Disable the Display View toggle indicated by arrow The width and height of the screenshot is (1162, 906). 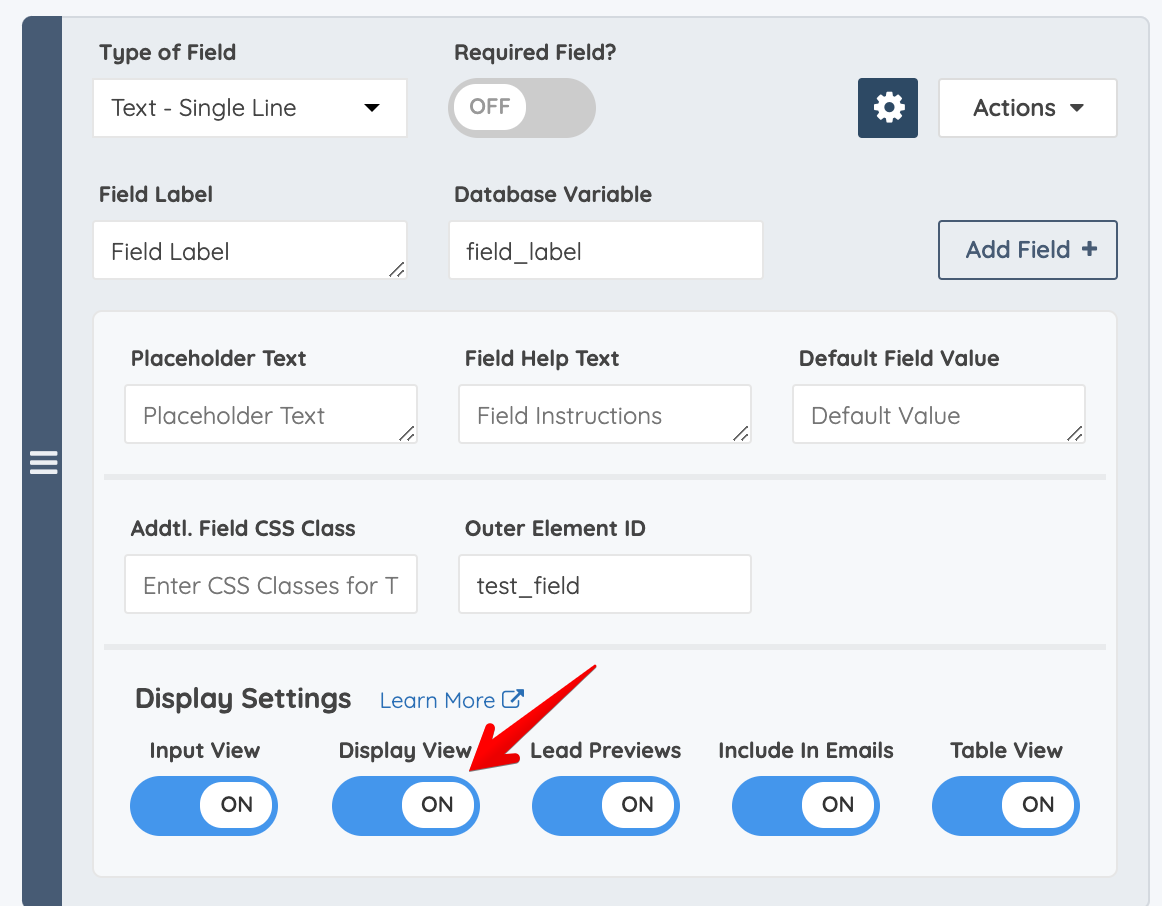click(x=405, y=805)
